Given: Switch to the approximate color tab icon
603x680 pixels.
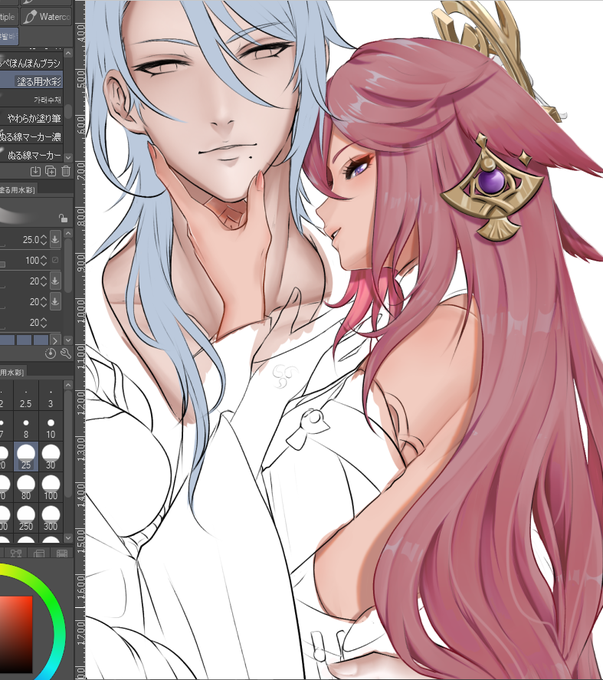Looking at the screenshot, I should click(x=39, y=553).
